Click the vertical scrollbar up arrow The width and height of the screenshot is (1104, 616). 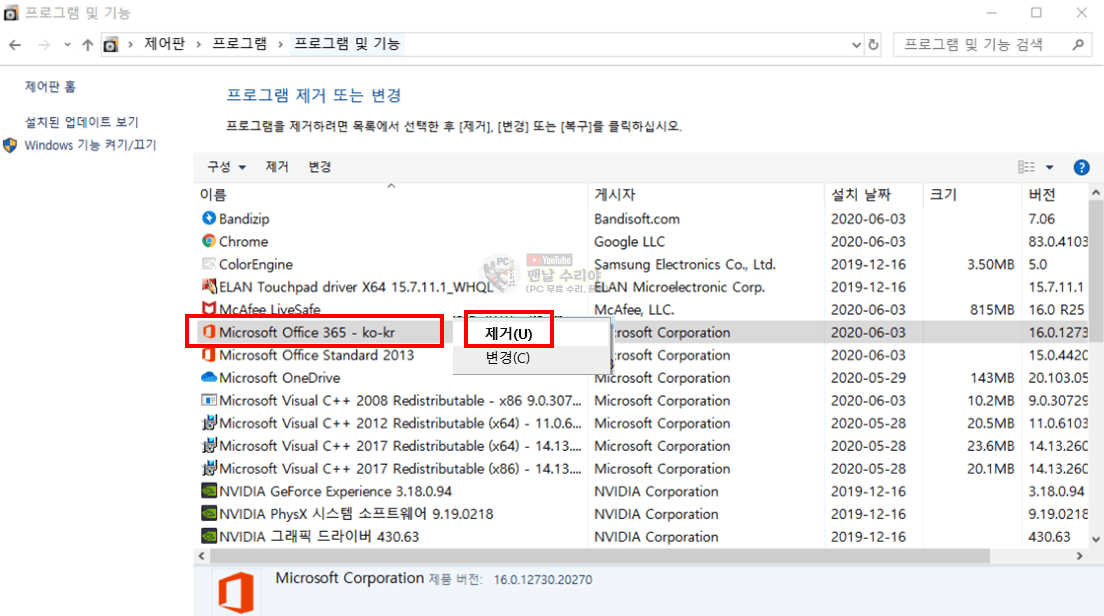tap(1096, 192)
